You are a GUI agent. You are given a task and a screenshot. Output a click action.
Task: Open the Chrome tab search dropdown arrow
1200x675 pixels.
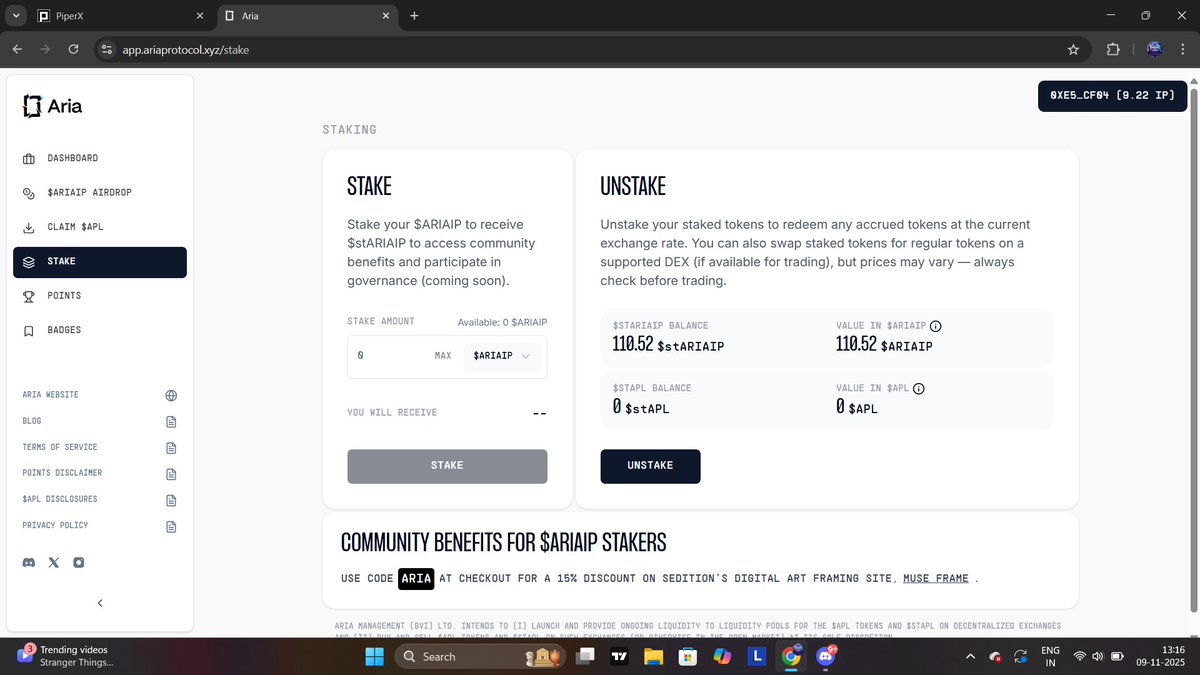click(16, 15)
